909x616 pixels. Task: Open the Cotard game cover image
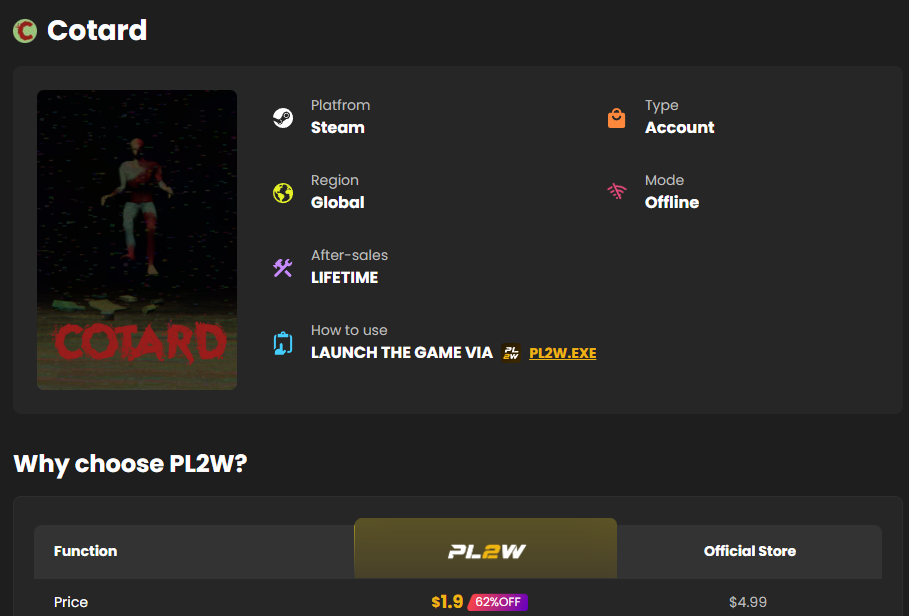pyautogui.click(x=137, y=240)
